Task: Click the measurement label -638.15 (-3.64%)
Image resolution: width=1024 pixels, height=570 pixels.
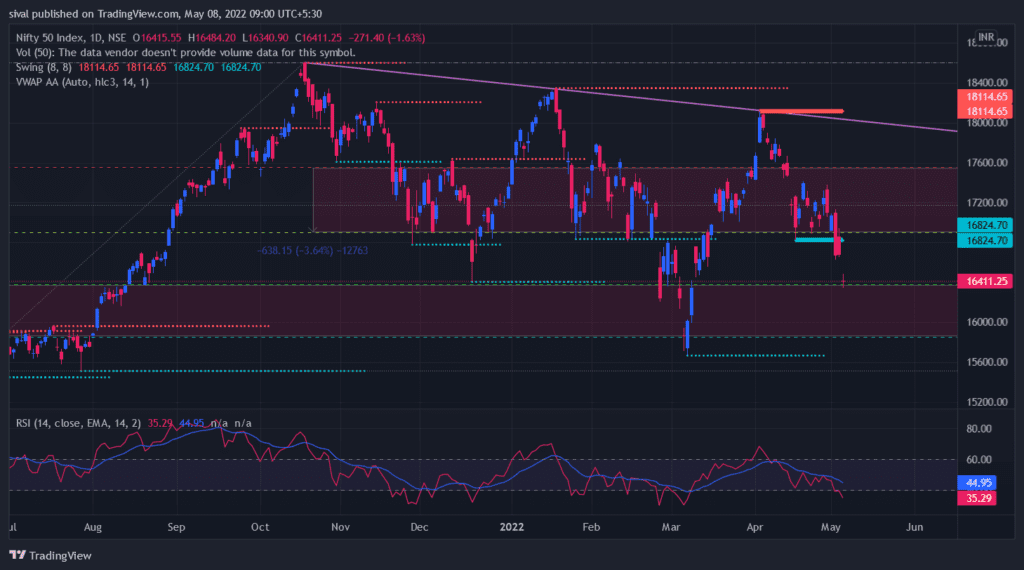Action: 312,251
